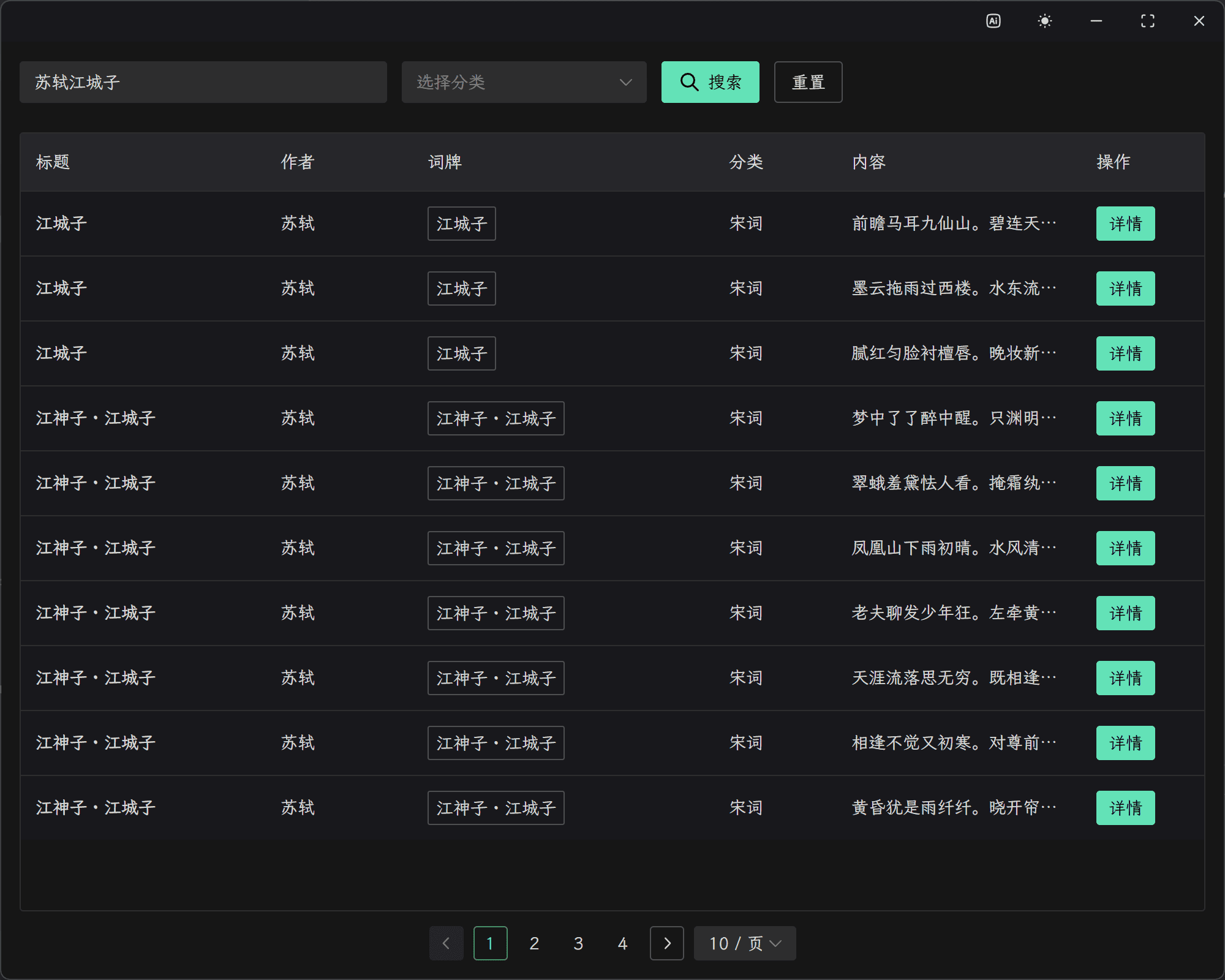The width and height of the screenshot is (1225, 980).
Task: Click the 作者 column header
Action: tap(298, 162)
